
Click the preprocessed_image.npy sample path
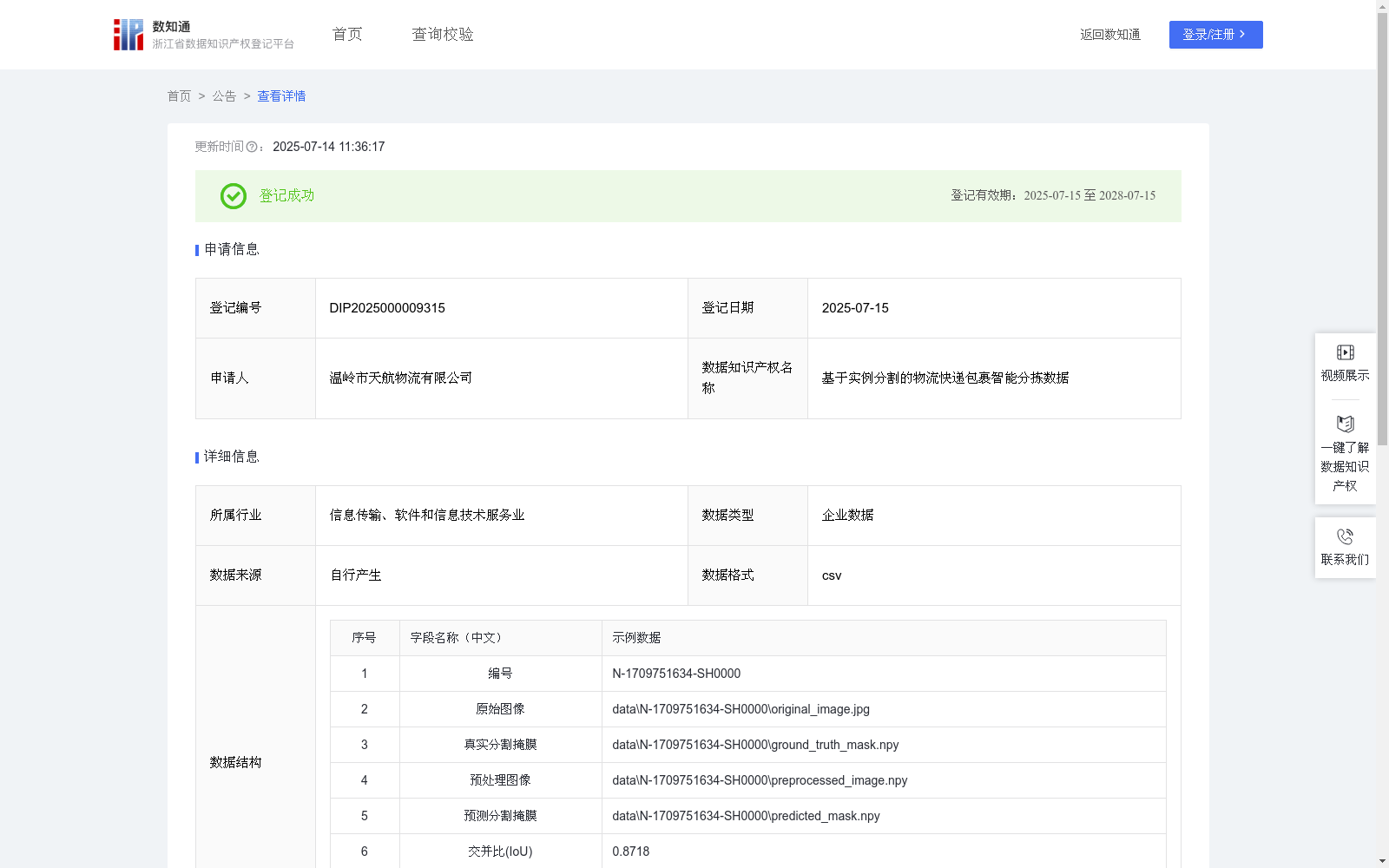coord(760,780)
